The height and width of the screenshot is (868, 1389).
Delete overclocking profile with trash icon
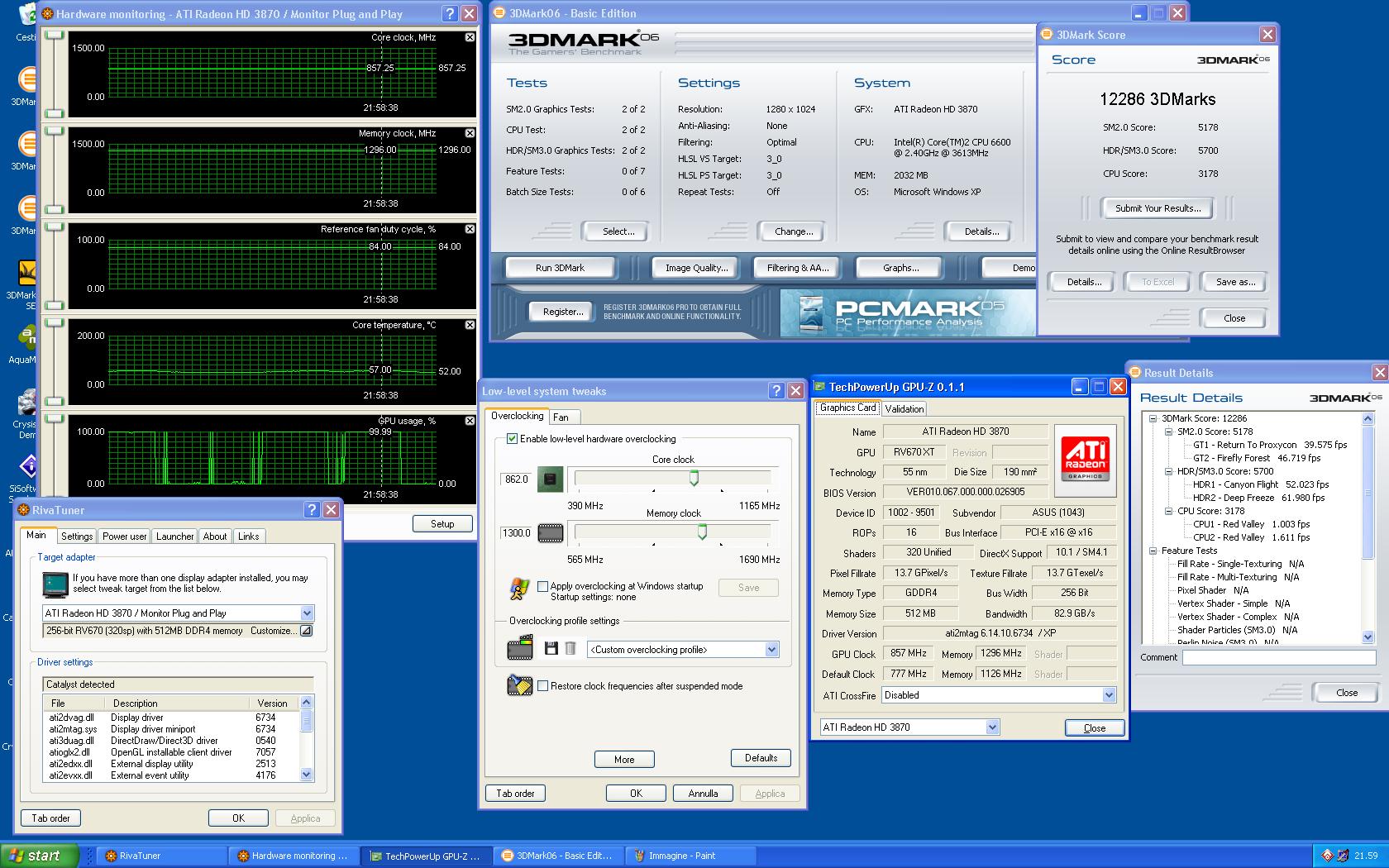(x=570, y=649)
